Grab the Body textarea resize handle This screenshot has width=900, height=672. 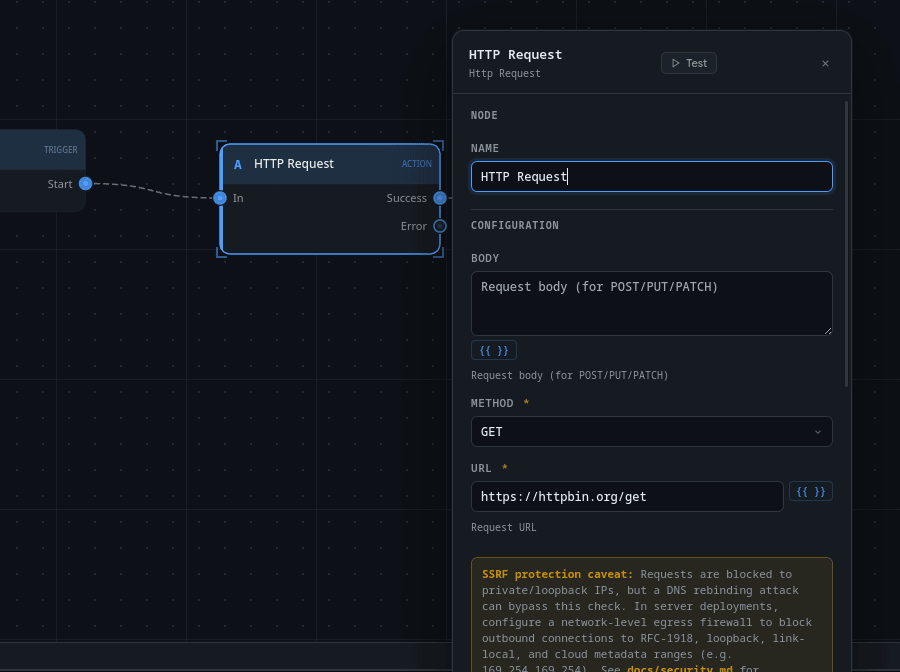(x=828, y=331)
